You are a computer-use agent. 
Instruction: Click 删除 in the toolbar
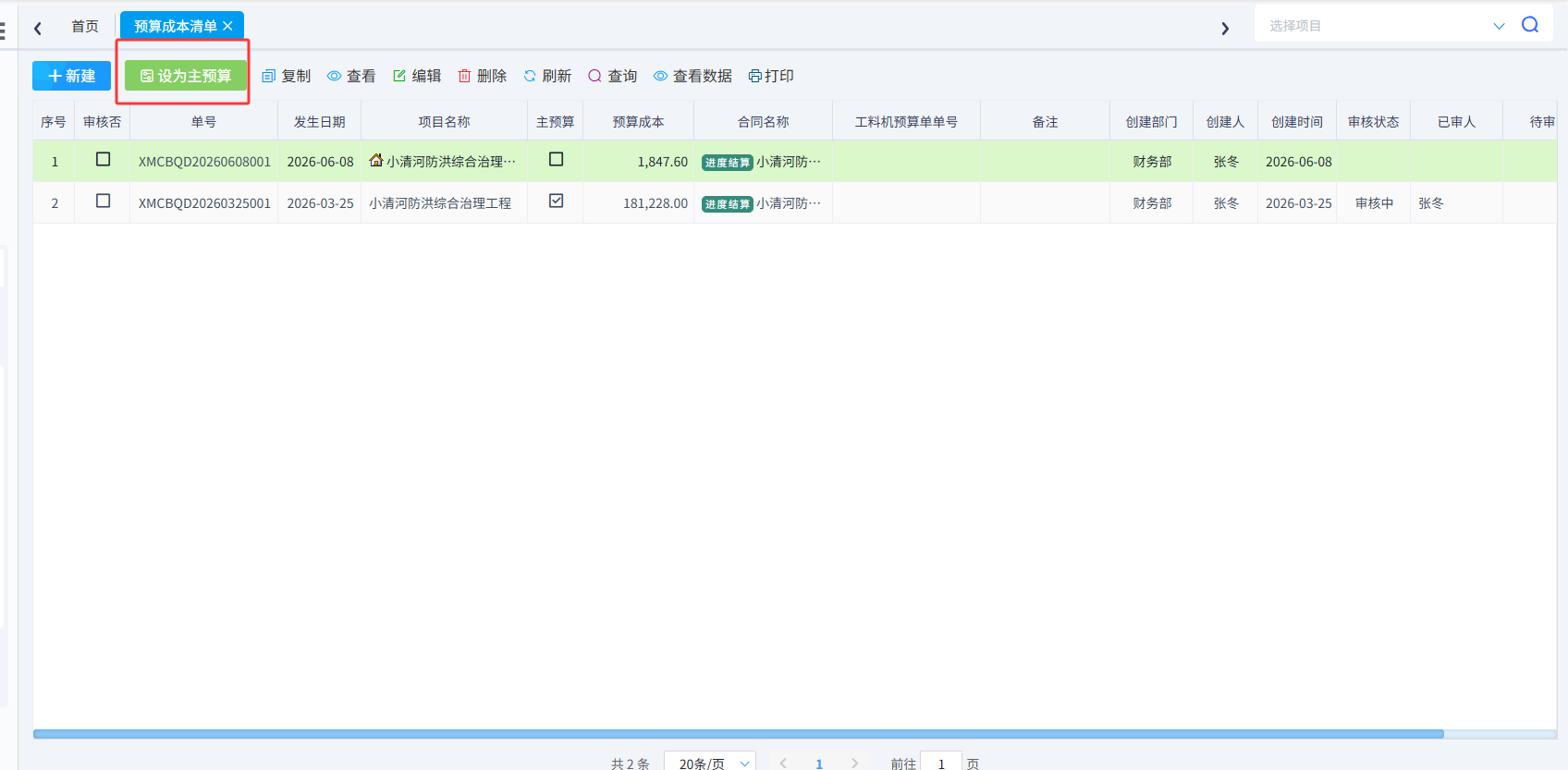click(x=483, y=76)
